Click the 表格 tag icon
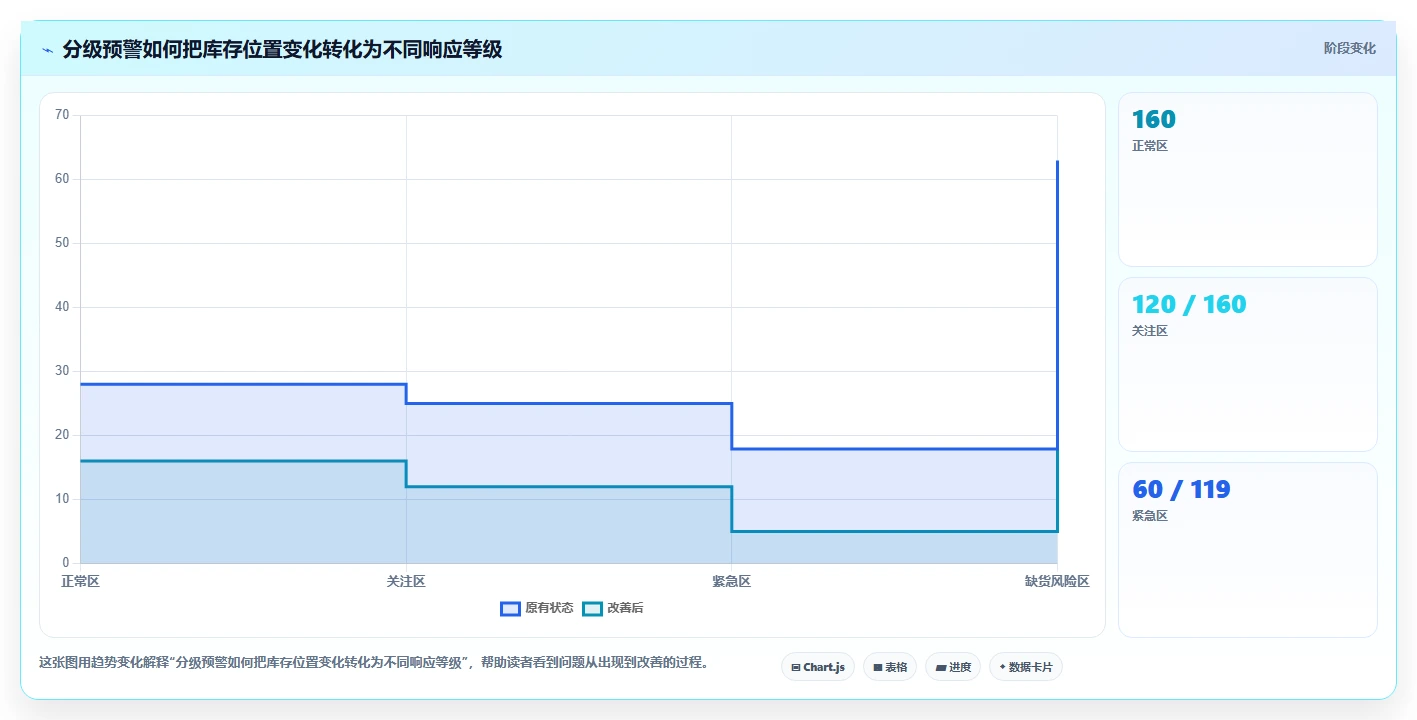 (x=877, y=667)
